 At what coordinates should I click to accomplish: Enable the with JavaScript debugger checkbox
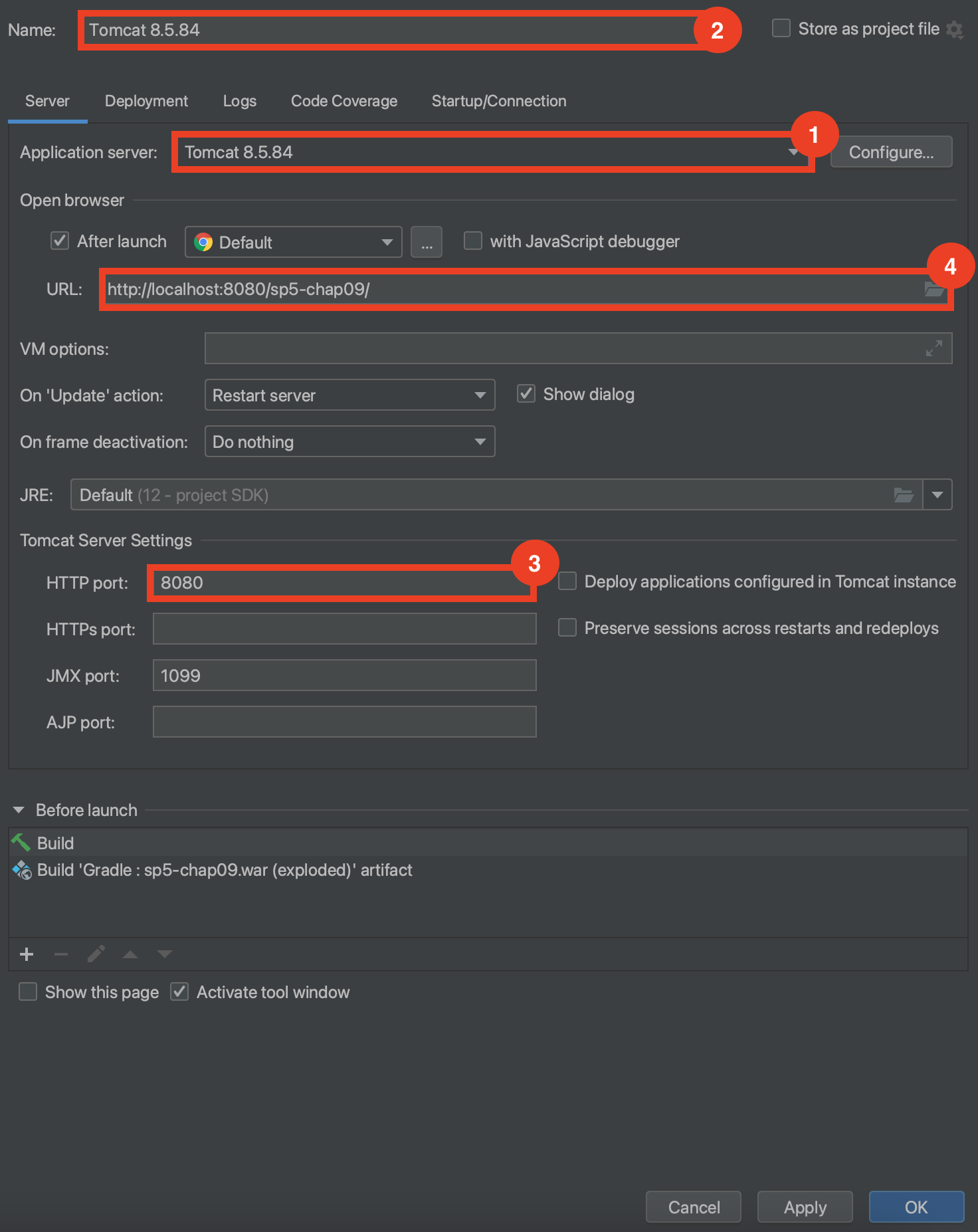pyautogui.click(x=473, y=241)
